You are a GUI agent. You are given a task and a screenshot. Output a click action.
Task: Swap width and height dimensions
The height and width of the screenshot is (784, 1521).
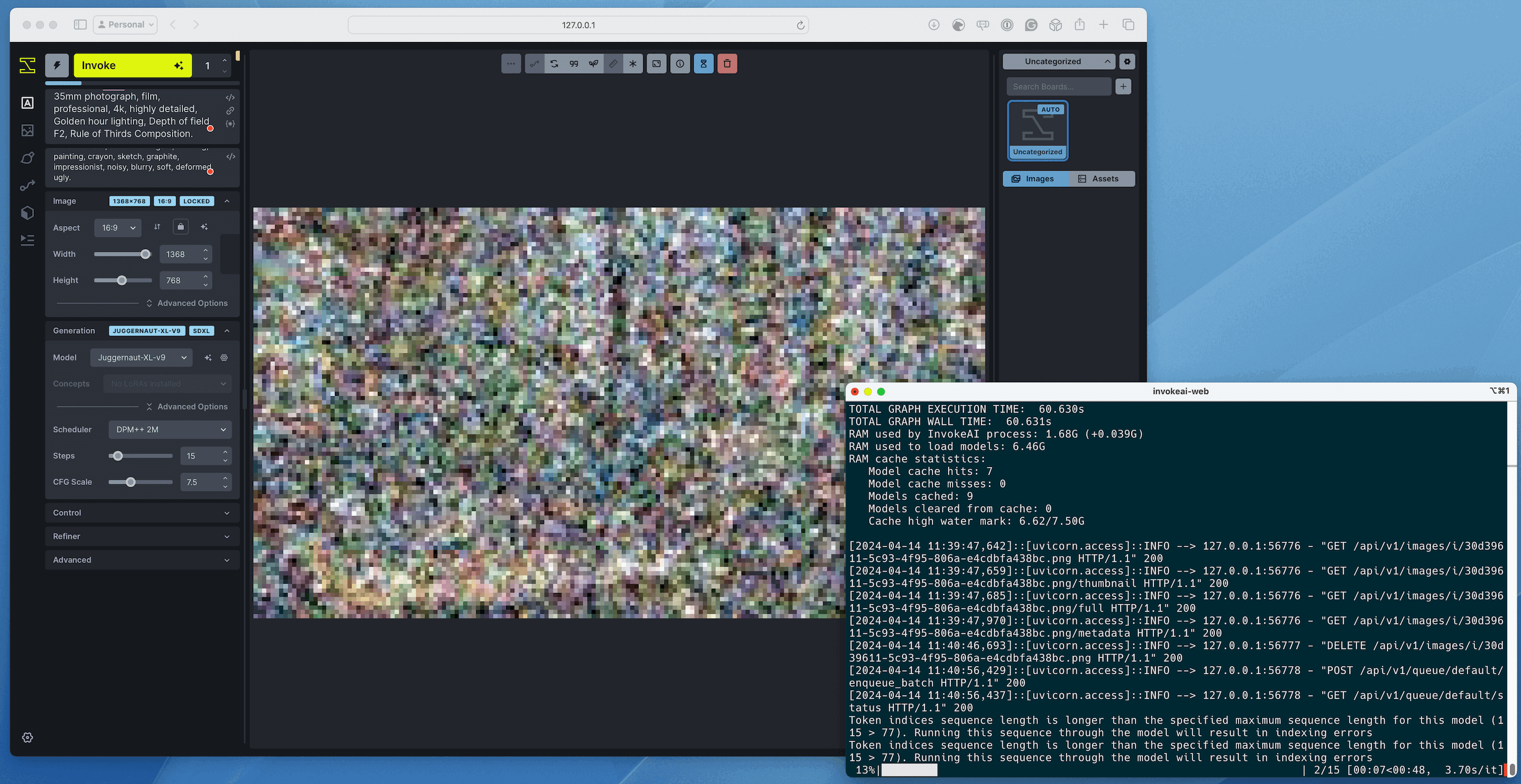tap(157, 227)
